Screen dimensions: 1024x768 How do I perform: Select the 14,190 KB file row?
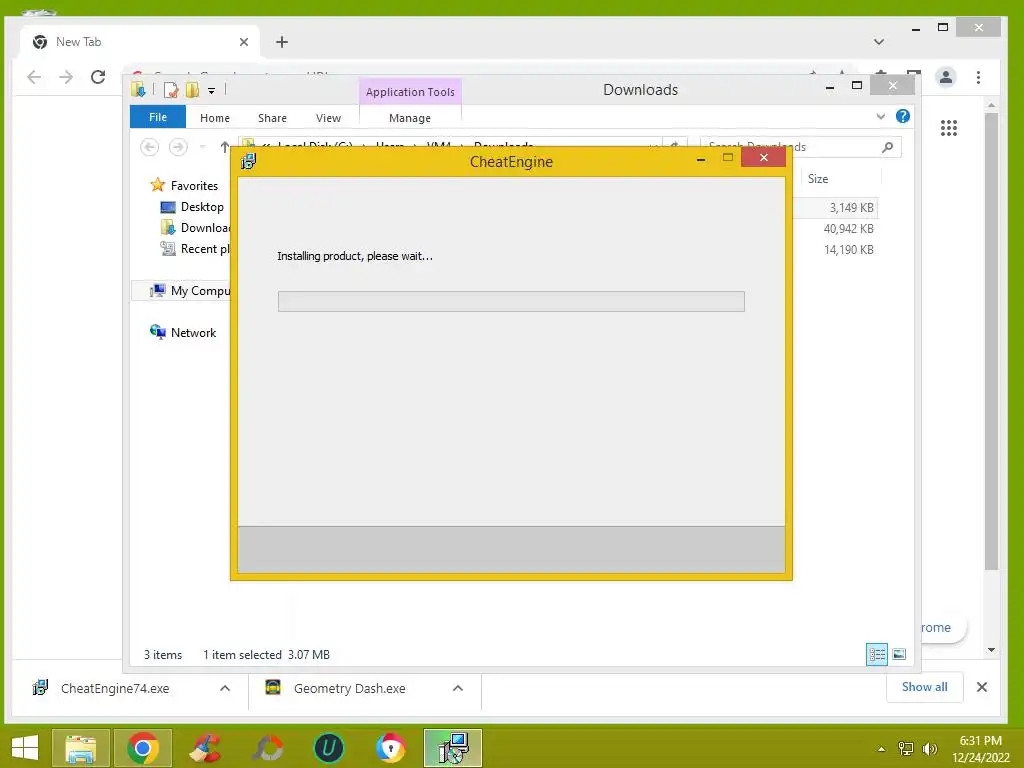(x=836, y=249)
